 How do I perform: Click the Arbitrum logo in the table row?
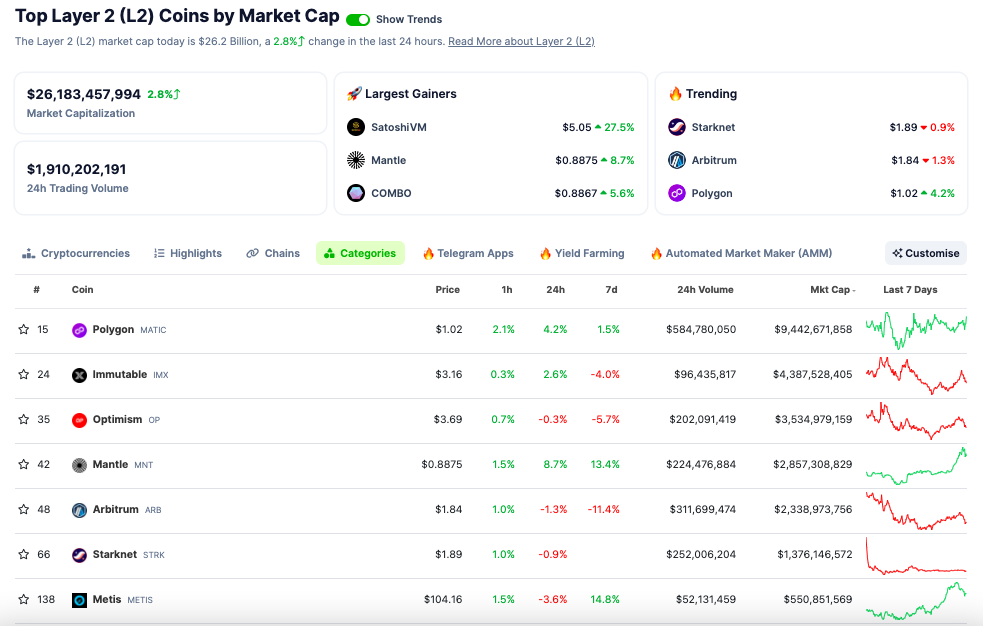(80, 510)
